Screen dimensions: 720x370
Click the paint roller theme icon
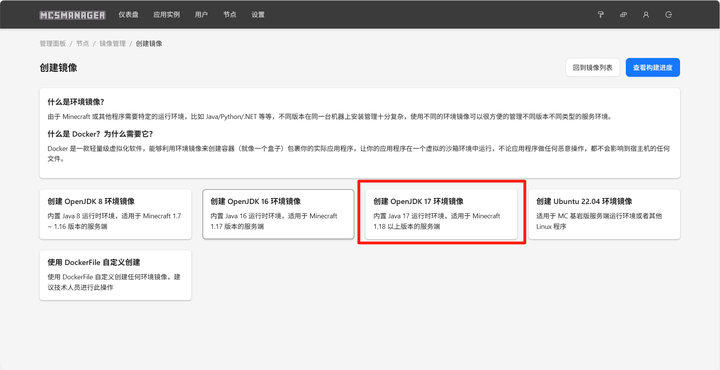pos(600,15)
